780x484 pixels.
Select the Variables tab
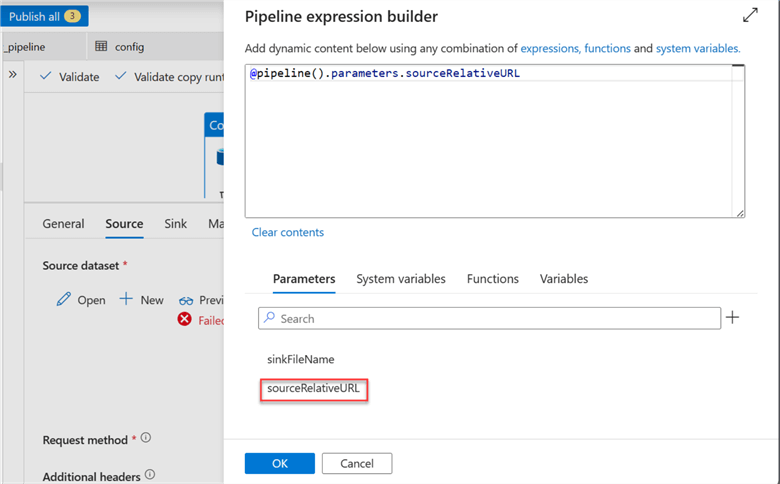[x=564, y=279]
